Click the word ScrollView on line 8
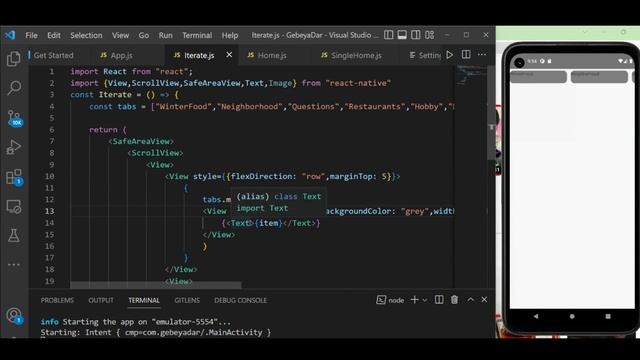This screenshot has height=360, width=640. click(156, 153)
